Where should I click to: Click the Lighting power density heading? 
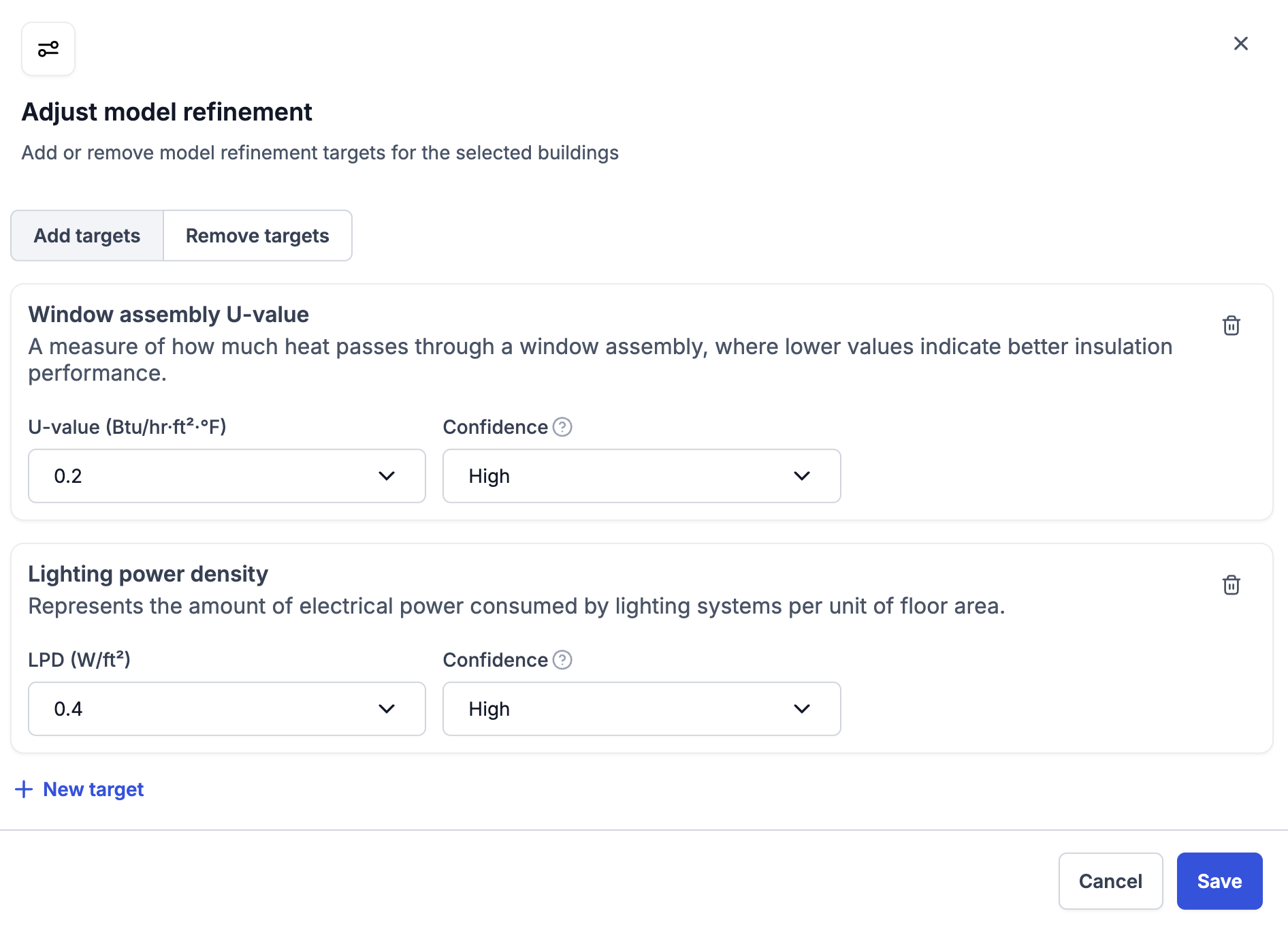pyautogui.click(x=148, y=574)
